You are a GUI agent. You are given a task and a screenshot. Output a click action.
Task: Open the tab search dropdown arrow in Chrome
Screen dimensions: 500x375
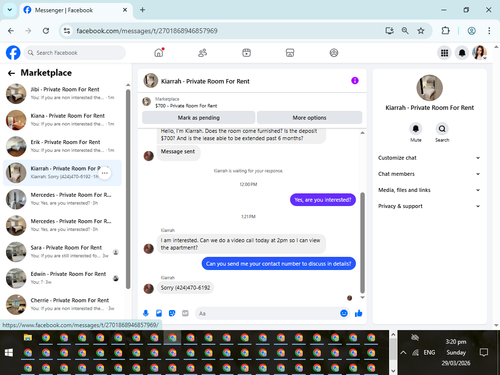pos(10,10)
